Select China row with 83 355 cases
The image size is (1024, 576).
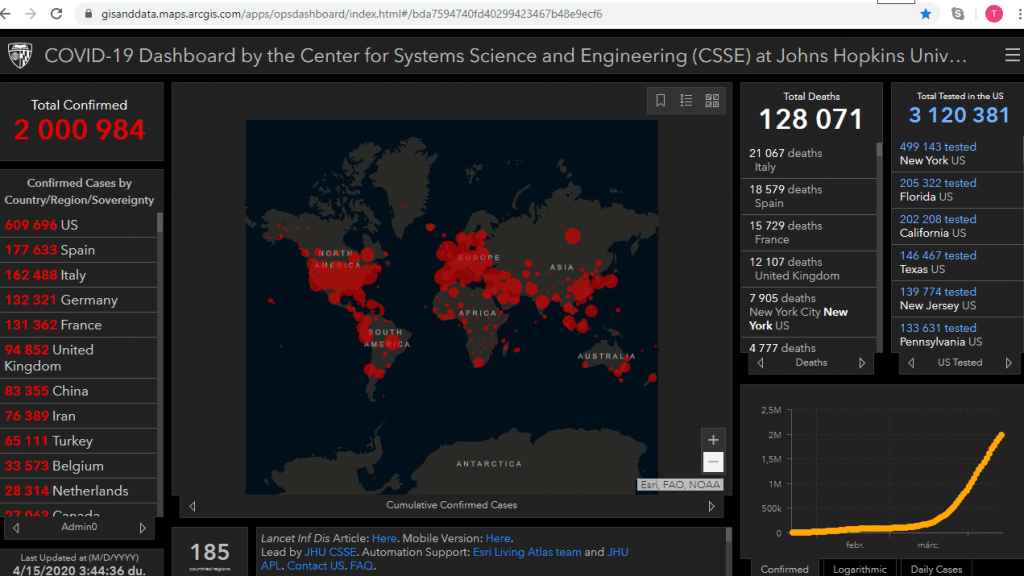tap(78, 391)
